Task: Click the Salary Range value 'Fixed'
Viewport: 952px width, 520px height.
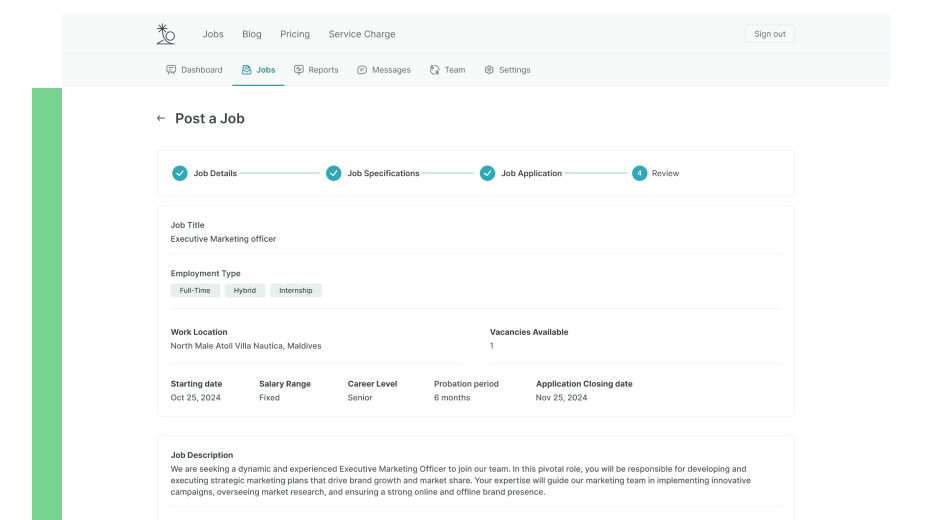Action: [270, 397]
